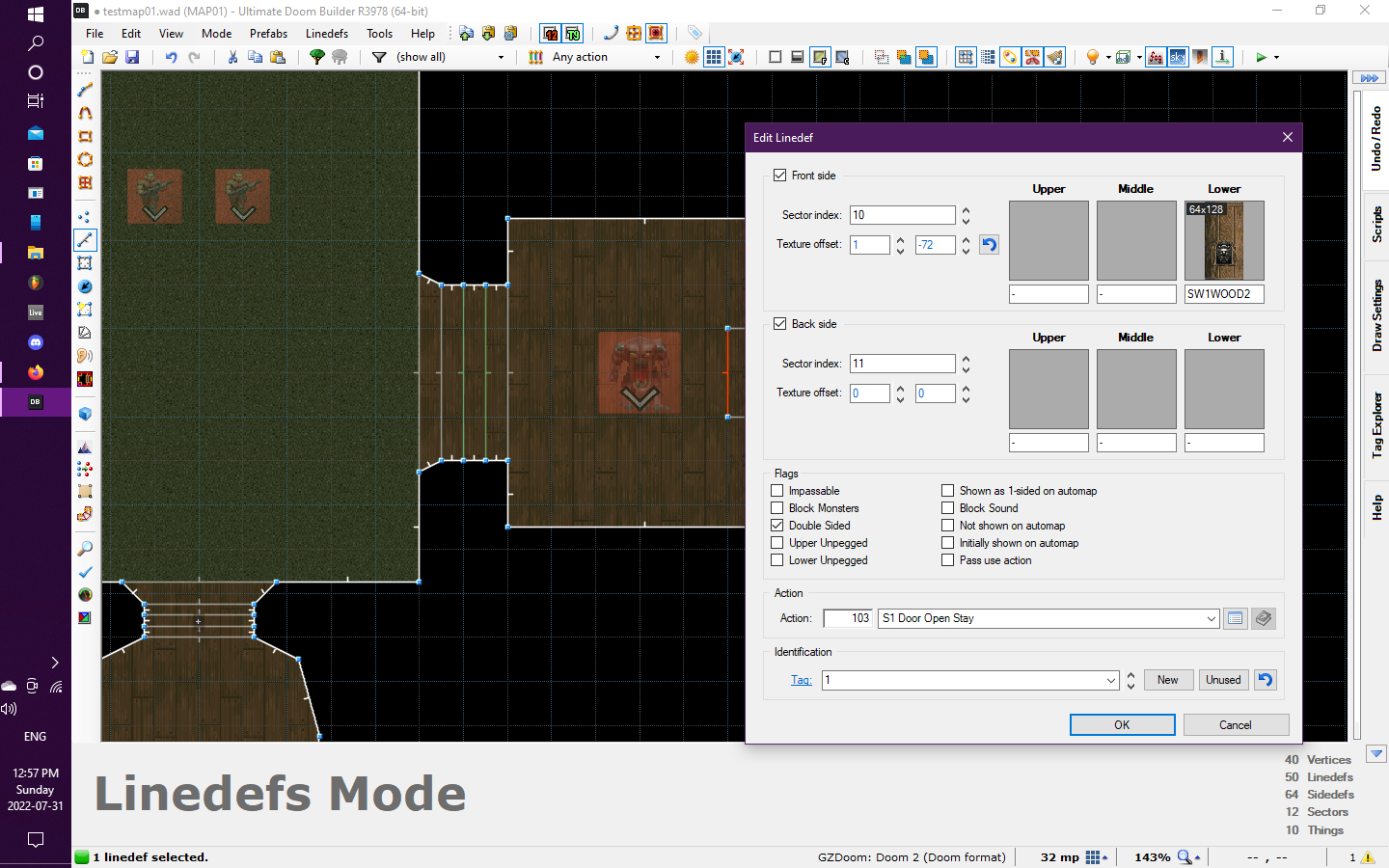Cancel the Edit Linedef dialog
Image resolution: width=1389 pixels, height=868 pixels.
point(1236,725)
